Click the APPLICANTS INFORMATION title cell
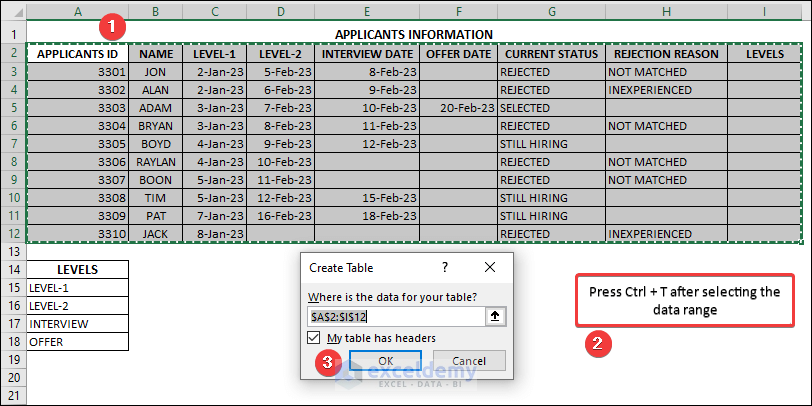The width and height of the screenshot is (812, 406). pos(414,35)
